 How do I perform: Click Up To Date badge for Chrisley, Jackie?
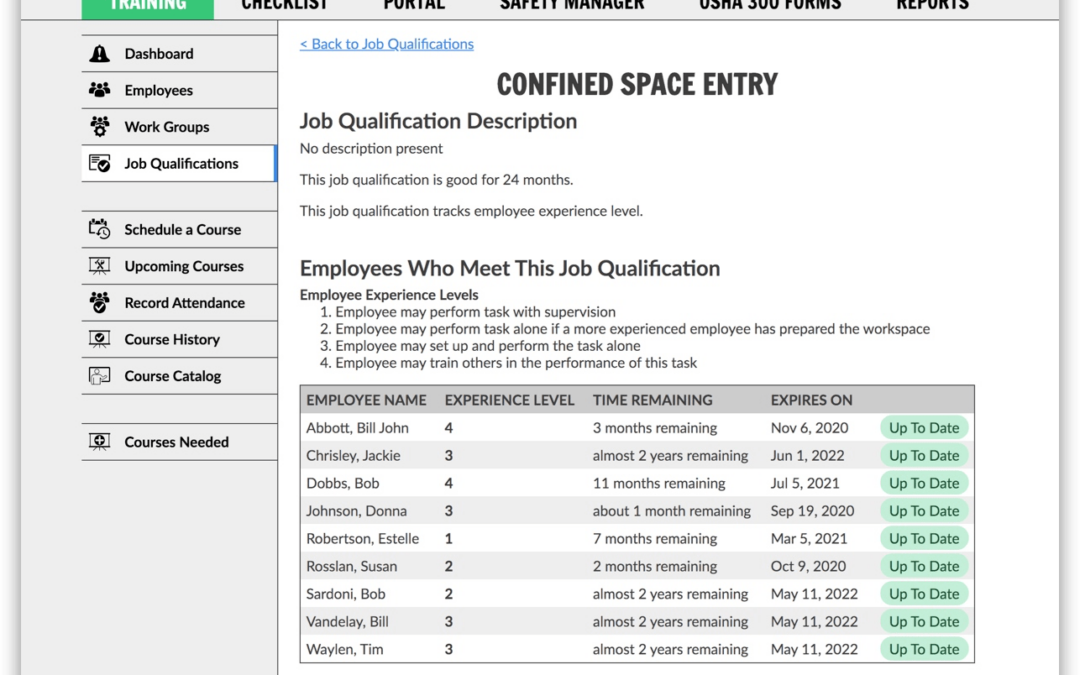[924, 455]
